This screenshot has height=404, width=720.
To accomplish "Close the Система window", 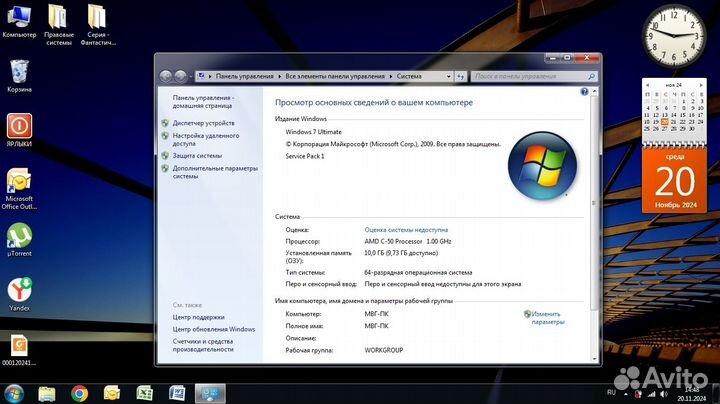I will pyautogui.click(x=587, y=58).
